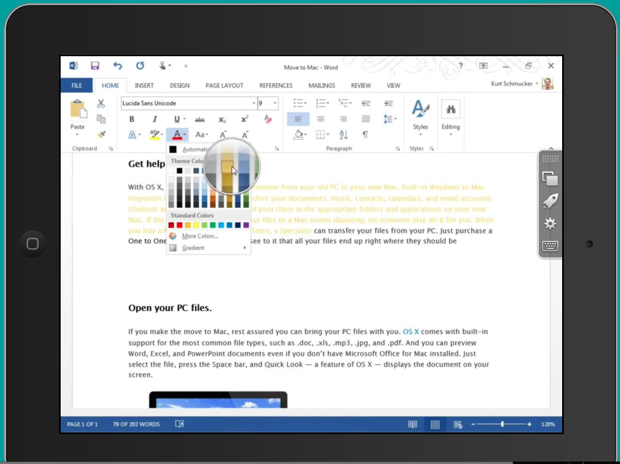This screenshot has height=464, width=620.
Task: Open the rocket launcher sidebar icon
Action: pos(550,201)
